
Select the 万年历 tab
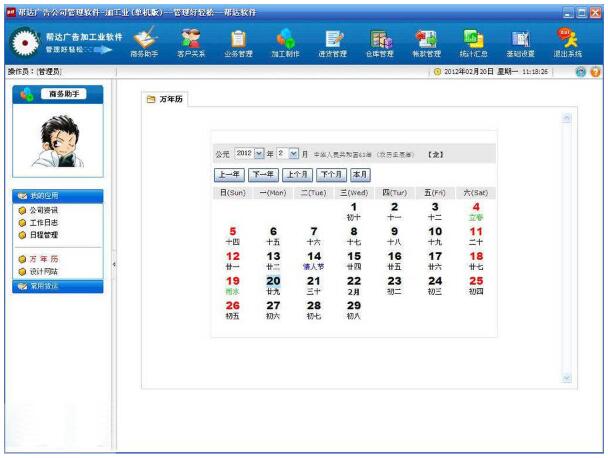165,100
